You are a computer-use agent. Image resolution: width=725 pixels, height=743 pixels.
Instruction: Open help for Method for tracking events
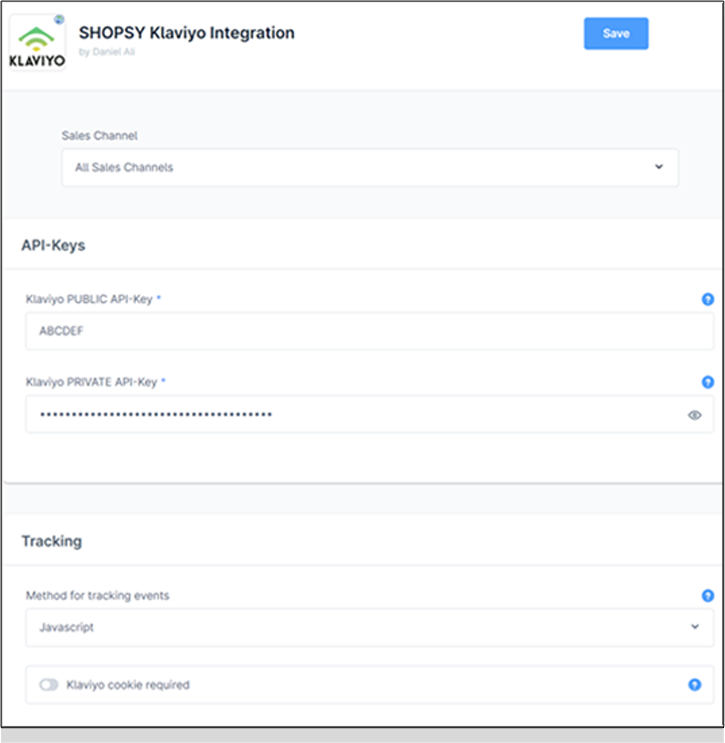pos(707,596)
